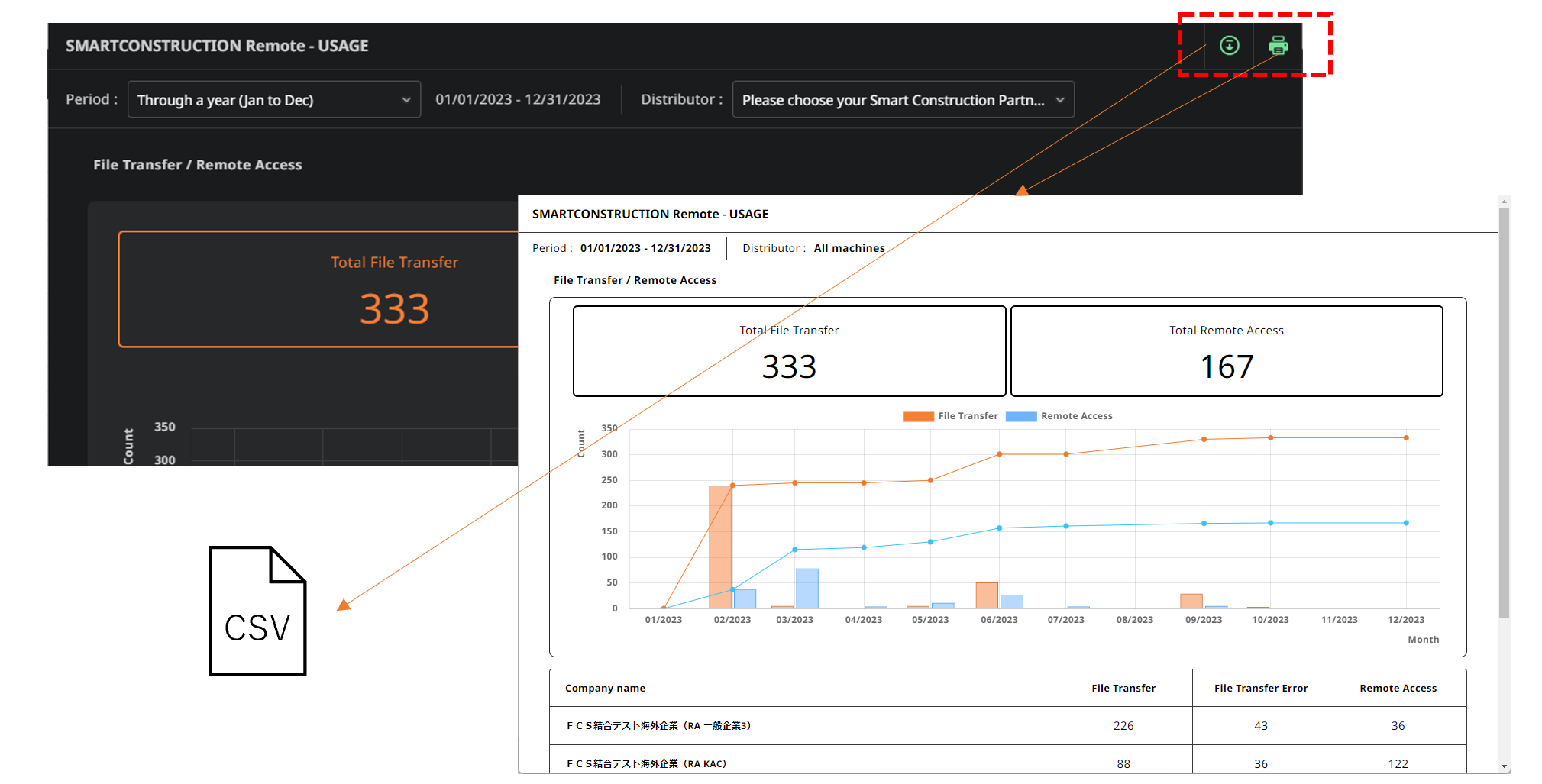Click the 12/2023 month axis label
This screenshot has height=784, width=1542.
coord(1405,620)
